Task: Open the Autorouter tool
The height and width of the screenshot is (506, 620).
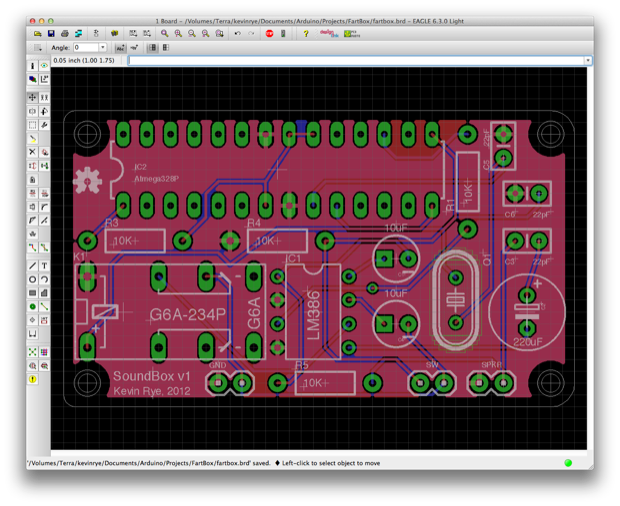Action: click(x=44, y=352)
